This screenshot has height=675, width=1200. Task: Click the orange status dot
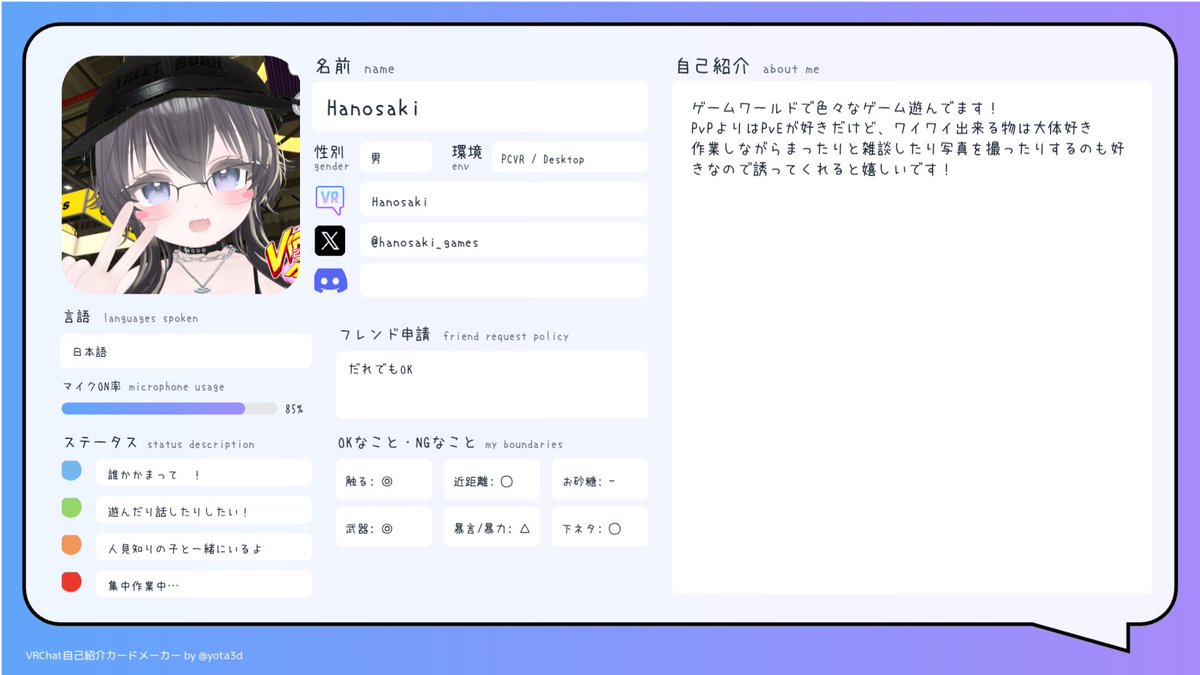[x=71, y=545]
